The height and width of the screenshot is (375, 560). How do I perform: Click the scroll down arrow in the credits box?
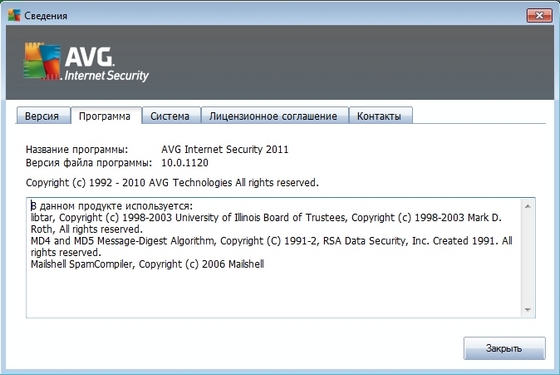[x=528, y=310]
